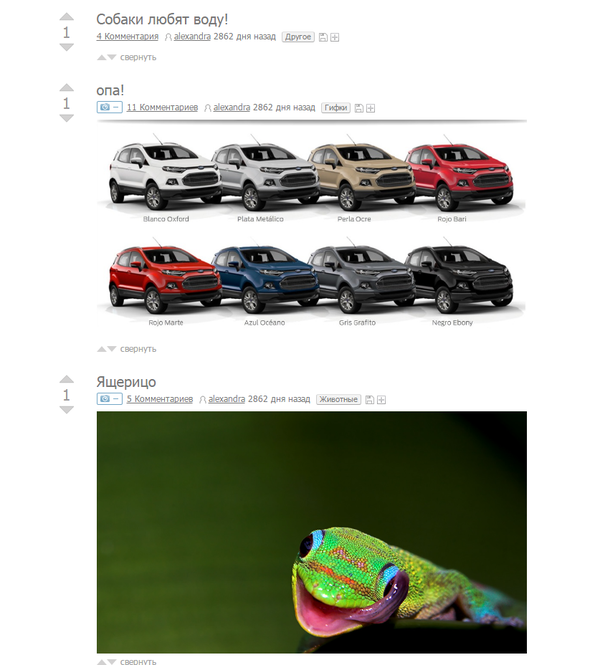Downvote the "Собаки любят воду!" post
The image size is (600, 665).
click(x=67, y=47)
